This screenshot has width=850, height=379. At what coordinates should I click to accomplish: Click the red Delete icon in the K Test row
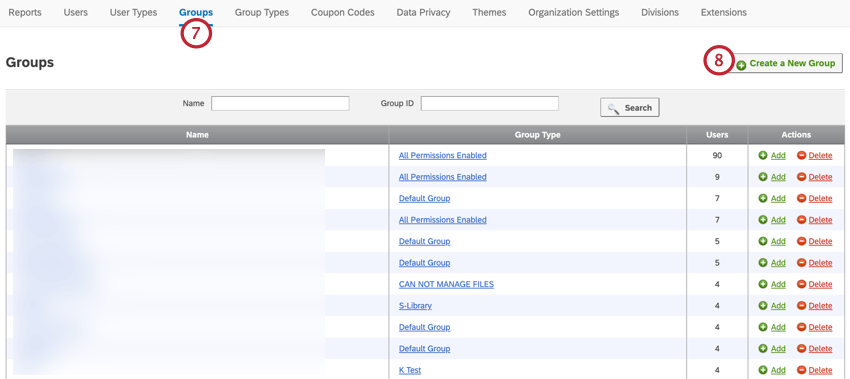[801, 370]
